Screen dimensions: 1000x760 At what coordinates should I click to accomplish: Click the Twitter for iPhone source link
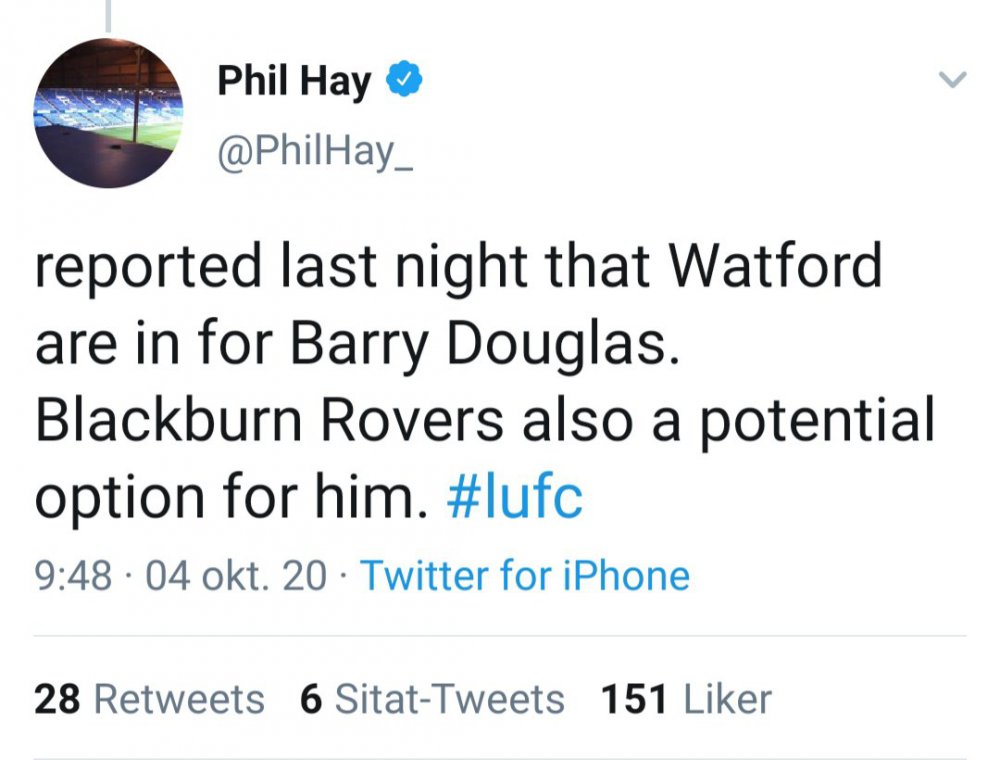click(x=524, y=576)
